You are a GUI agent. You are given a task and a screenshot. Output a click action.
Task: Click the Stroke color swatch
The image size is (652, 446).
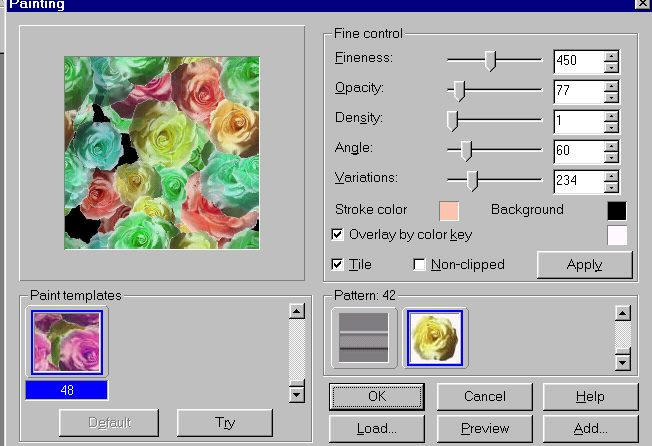pos(450,211)
